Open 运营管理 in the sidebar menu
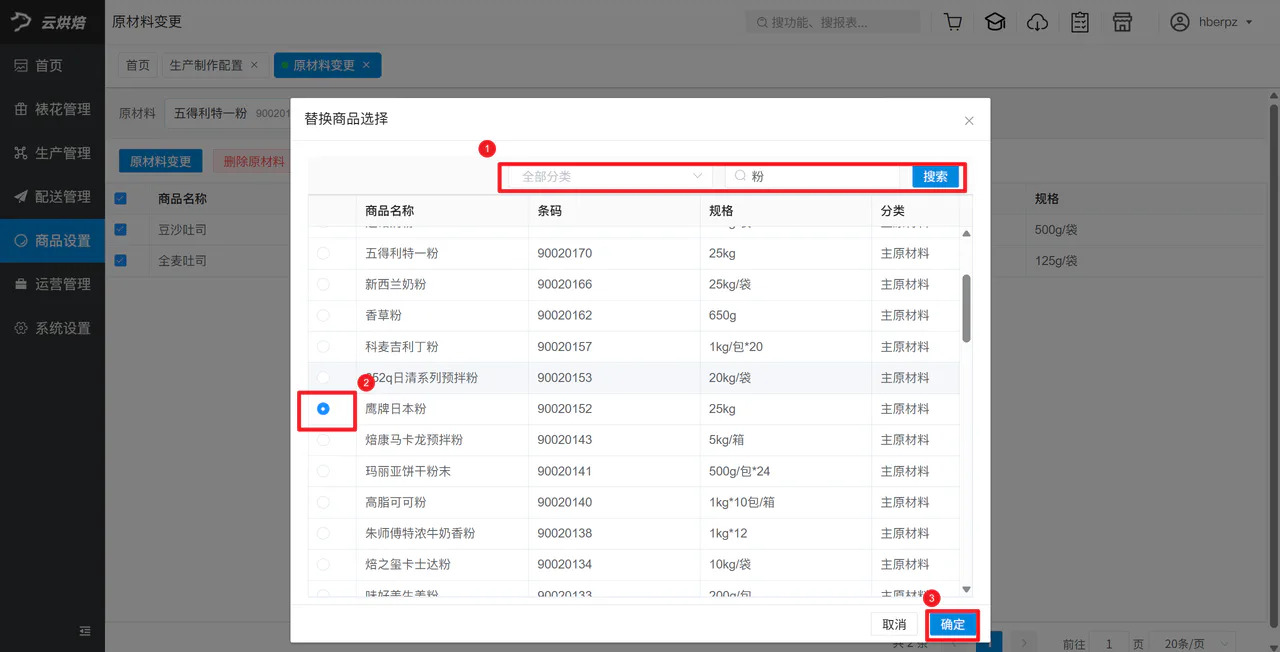Screen dimensions: 1280x652 point(52,284)
